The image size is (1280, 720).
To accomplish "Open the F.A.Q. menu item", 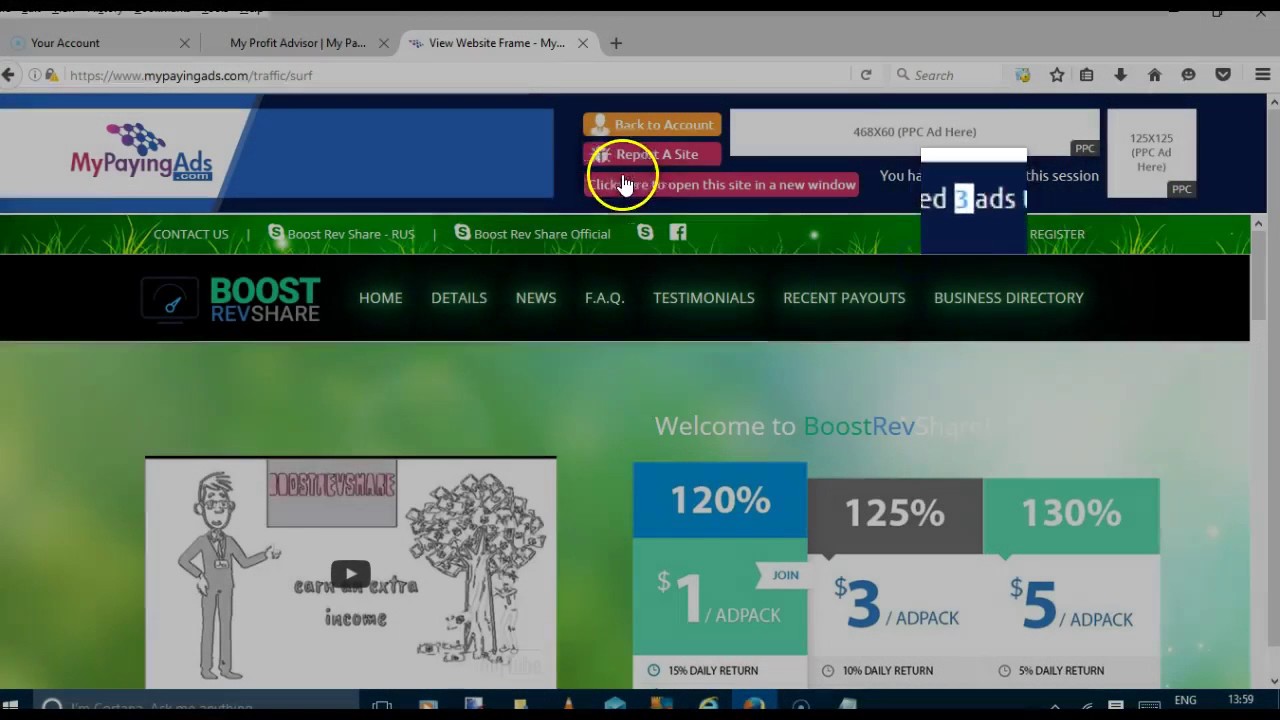I will [605, 298].
